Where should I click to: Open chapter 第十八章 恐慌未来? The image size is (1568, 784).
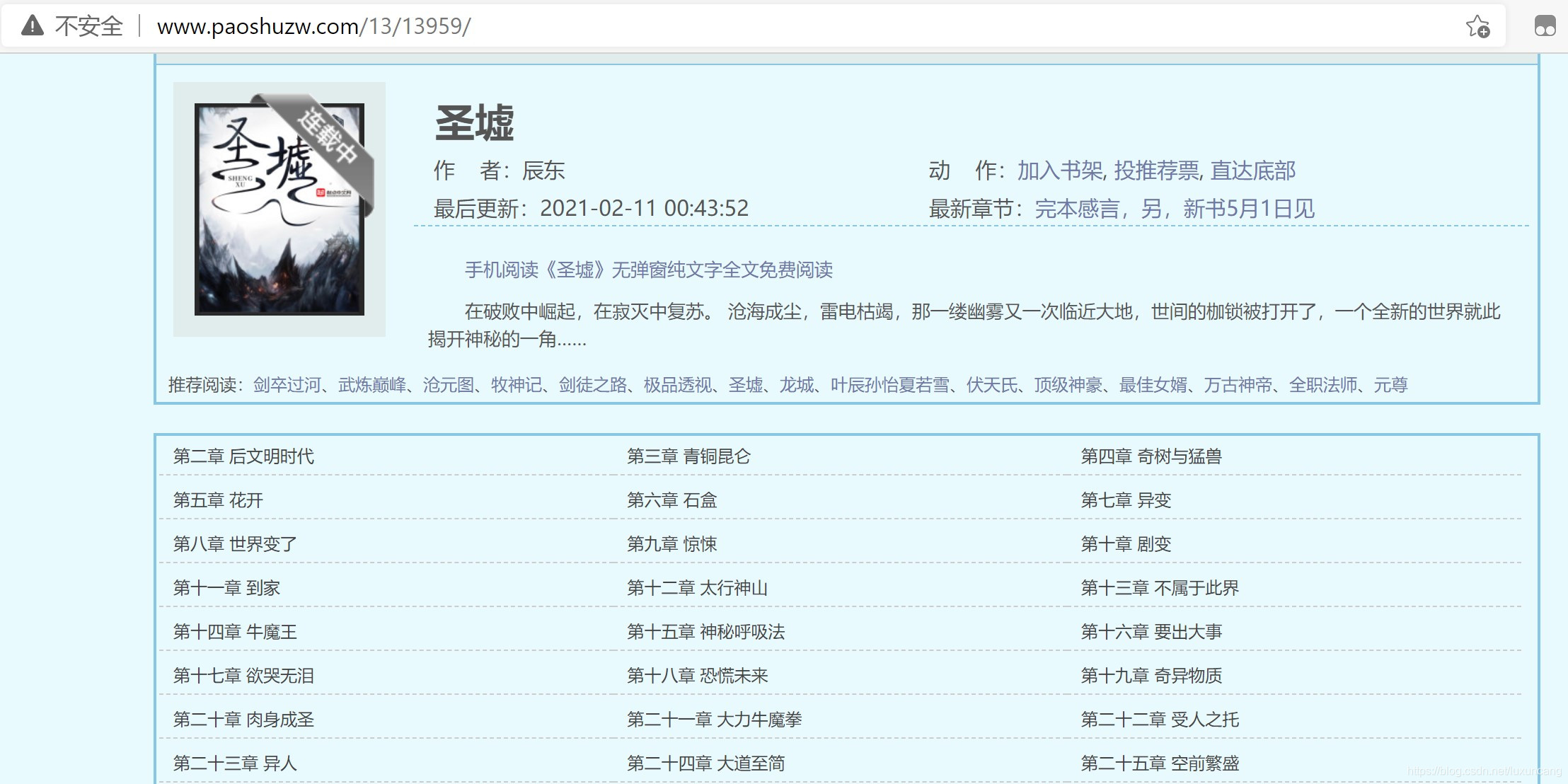(698, 676)
